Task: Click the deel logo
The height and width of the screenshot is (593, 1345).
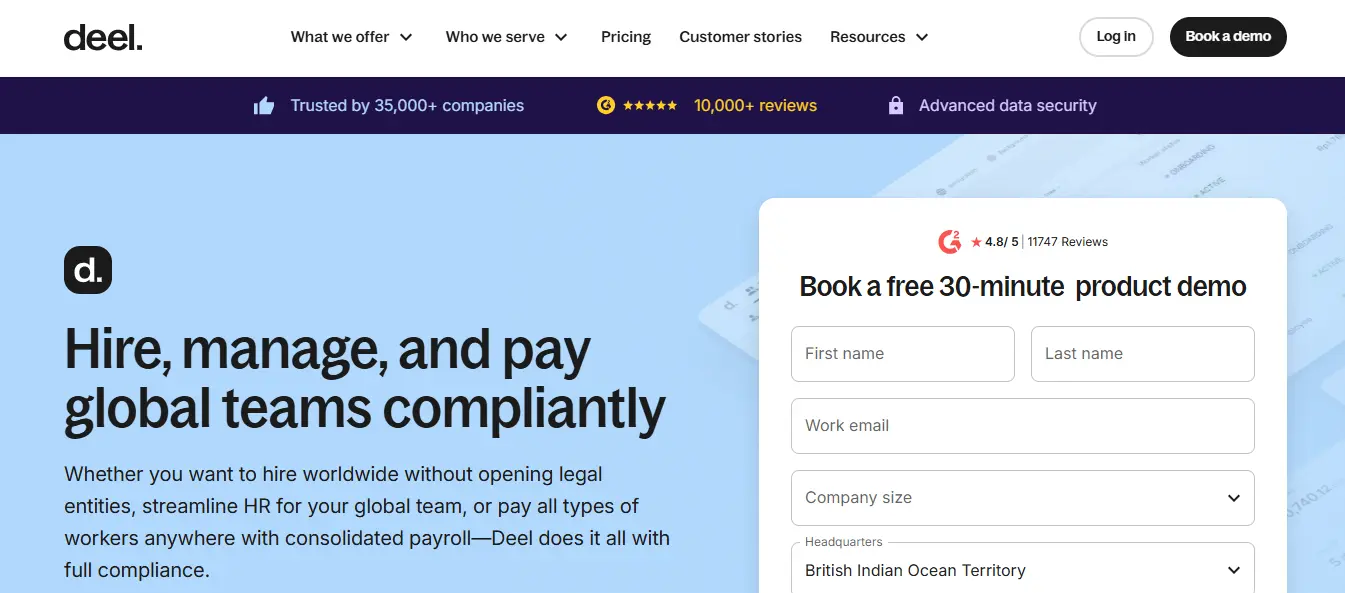Action: pyautogui.click(x=103, y=37)
